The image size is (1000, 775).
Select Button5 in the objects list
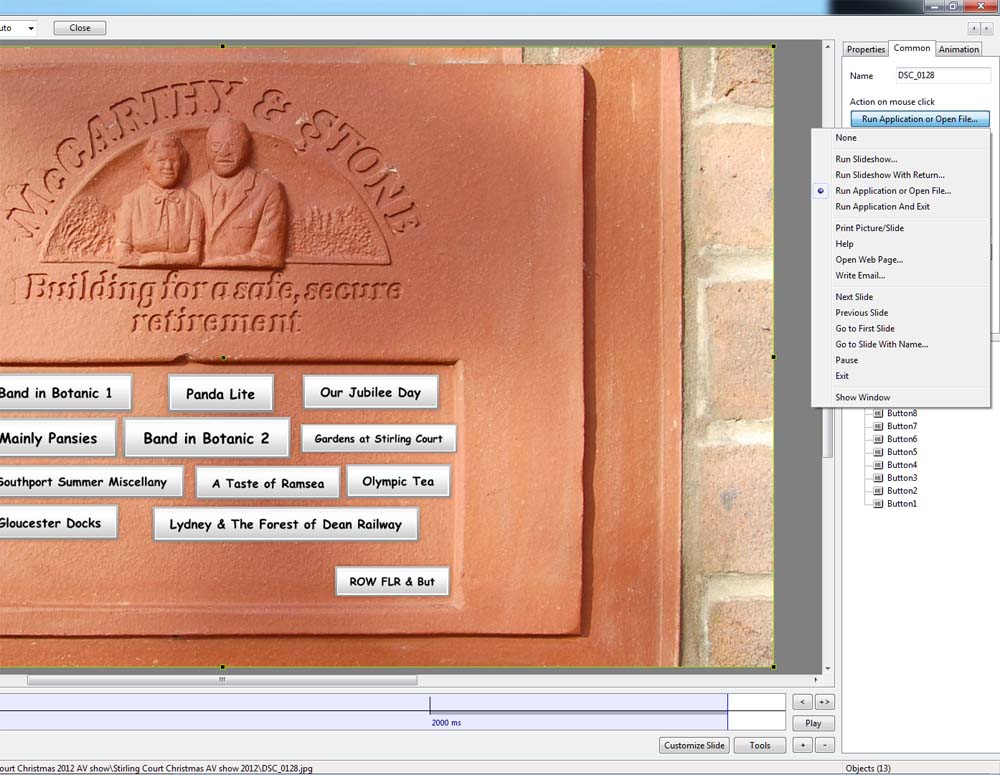(902, 452)
